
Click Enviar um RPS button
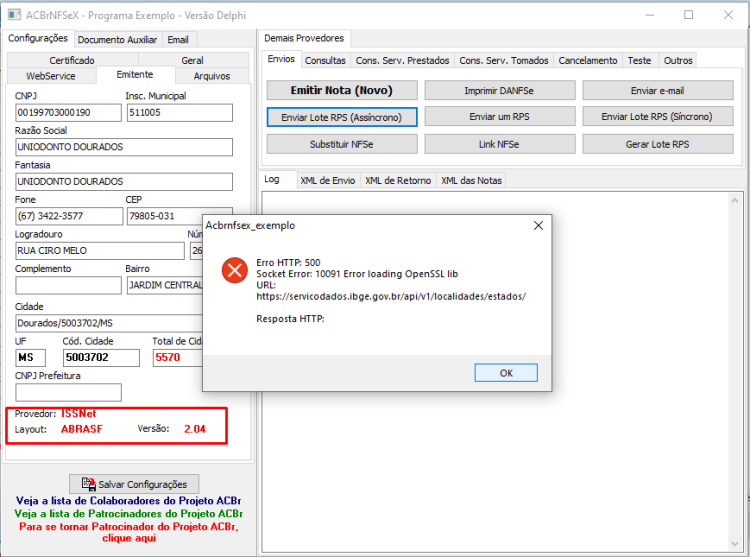499,117
